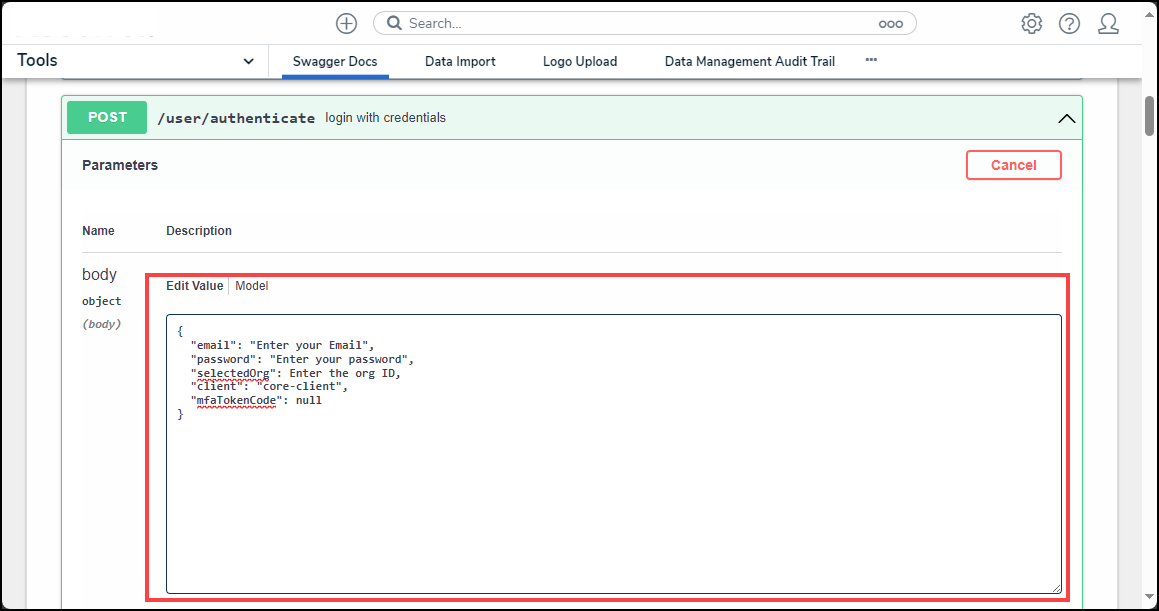Viewport: 1159px width, 611px height.
Task: Click the vertical scrollbar thumb
Action: coord(1150,115)
